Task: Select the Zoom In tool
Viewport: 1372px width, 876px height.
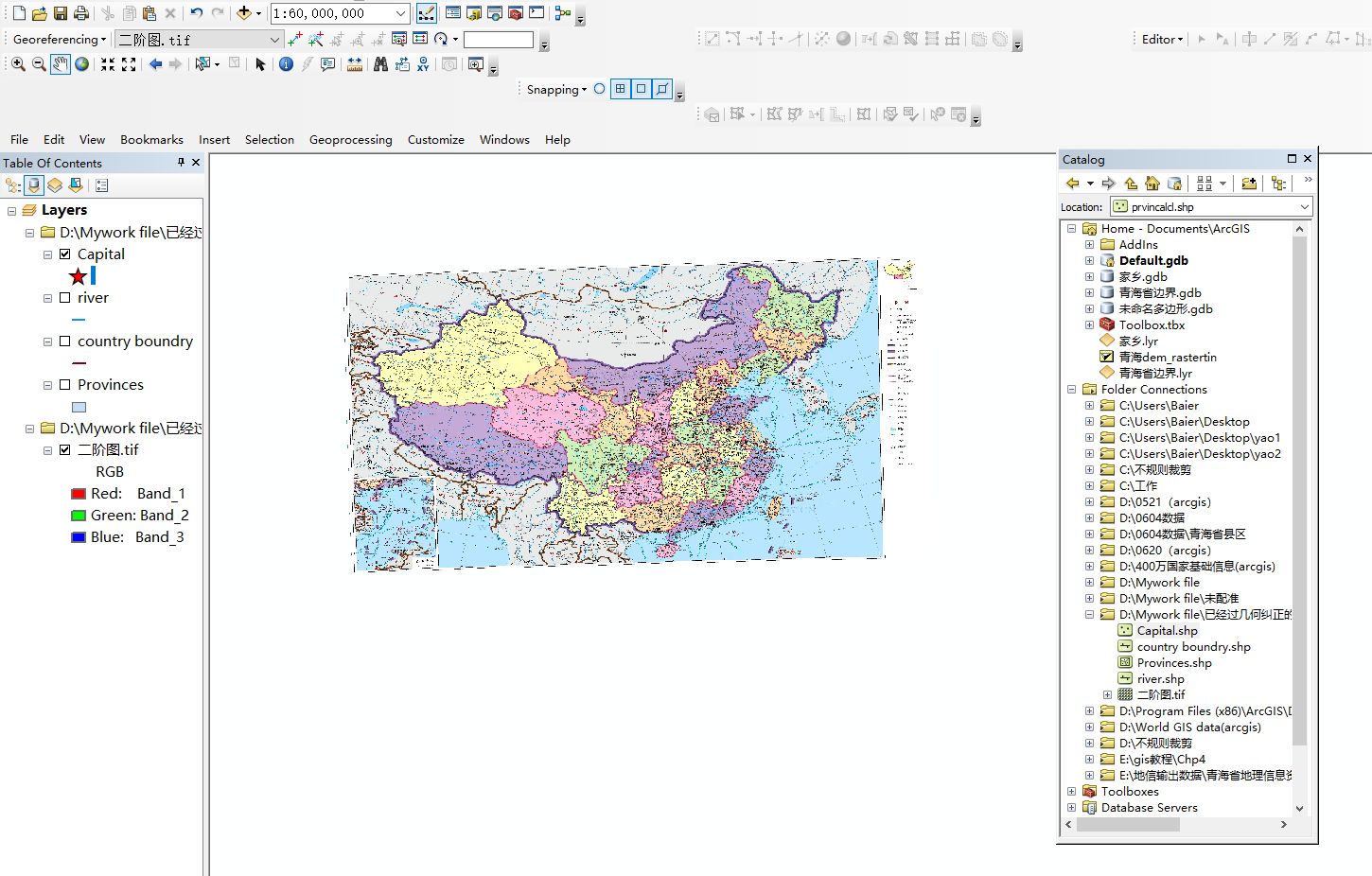Action: pos(18,64)
